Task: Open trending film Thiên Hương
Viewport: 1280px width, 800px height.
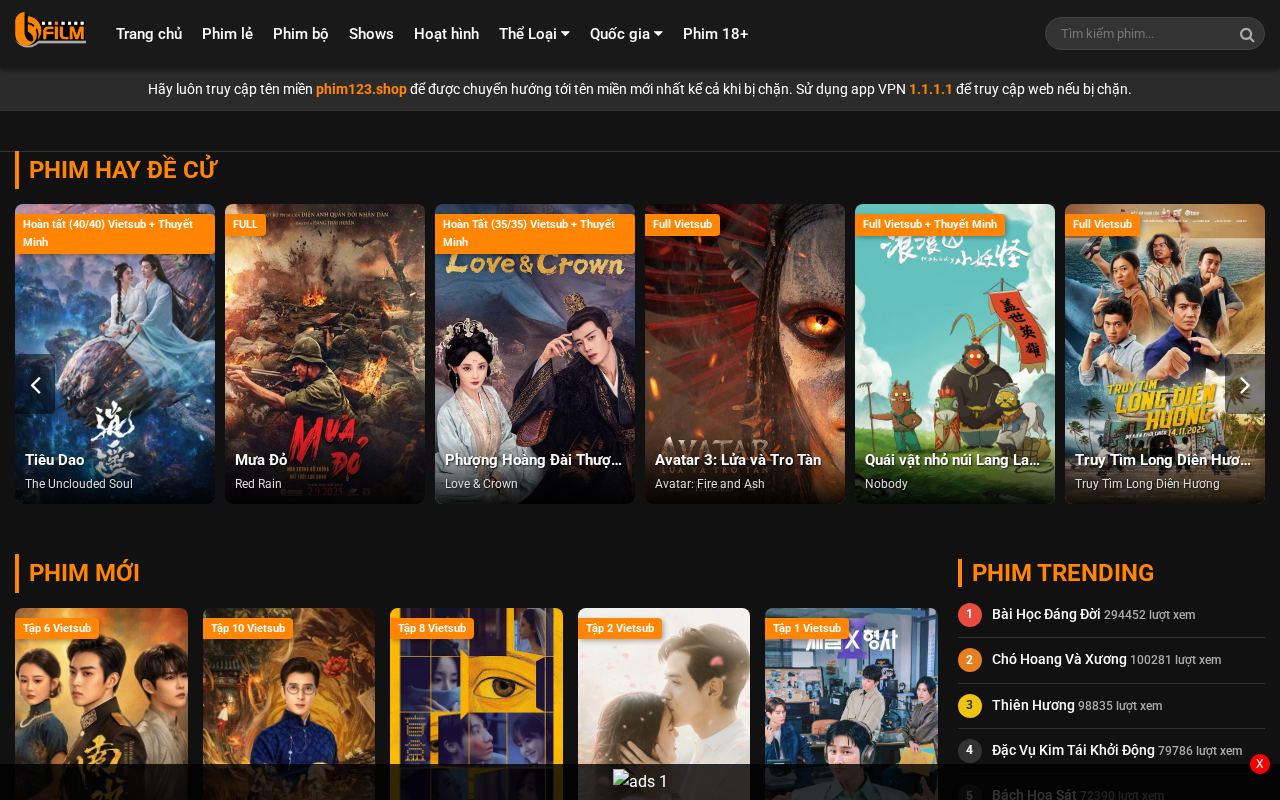Action: pos(1033,705)
